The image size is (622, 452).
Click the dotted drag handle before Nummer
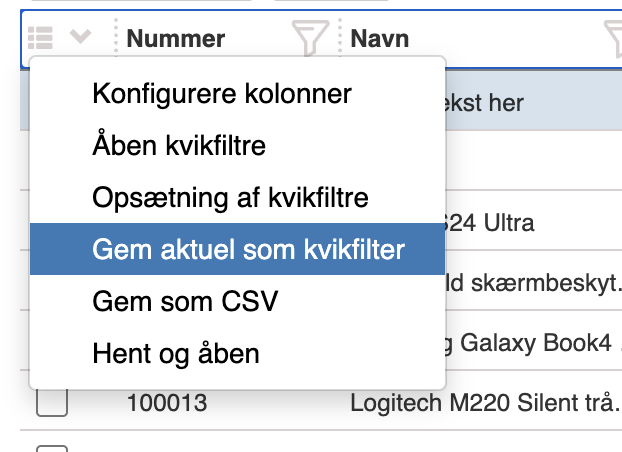click(x=117, y=38)
